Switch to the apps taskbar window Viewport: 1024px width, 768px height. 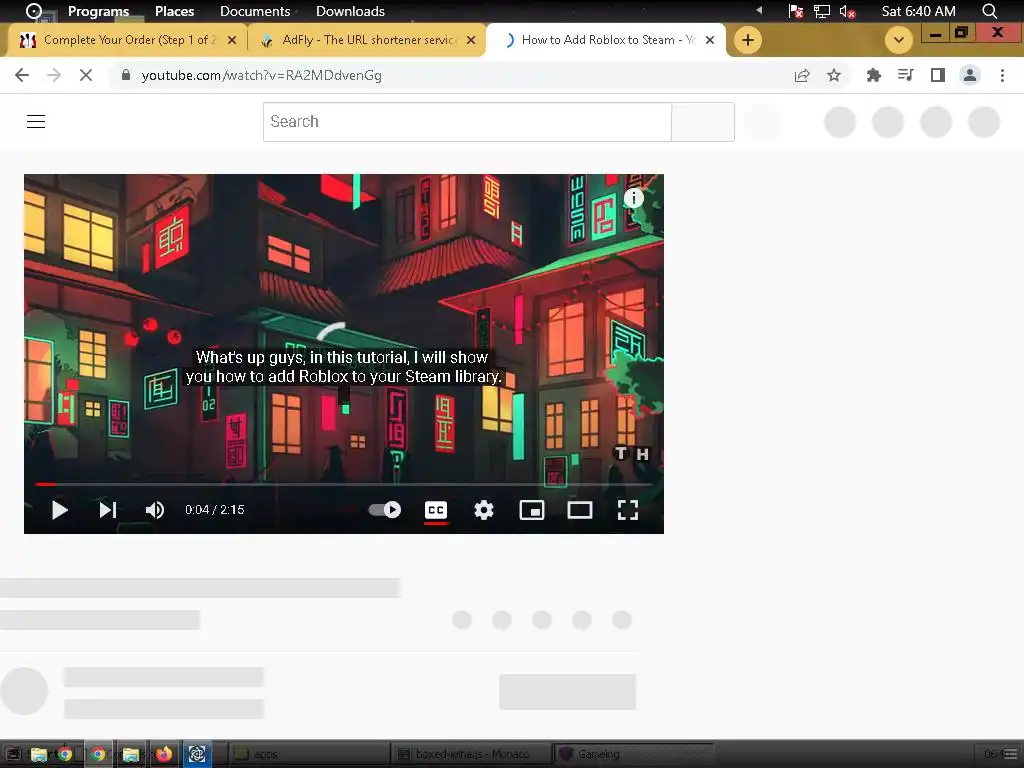pos(308,754)
